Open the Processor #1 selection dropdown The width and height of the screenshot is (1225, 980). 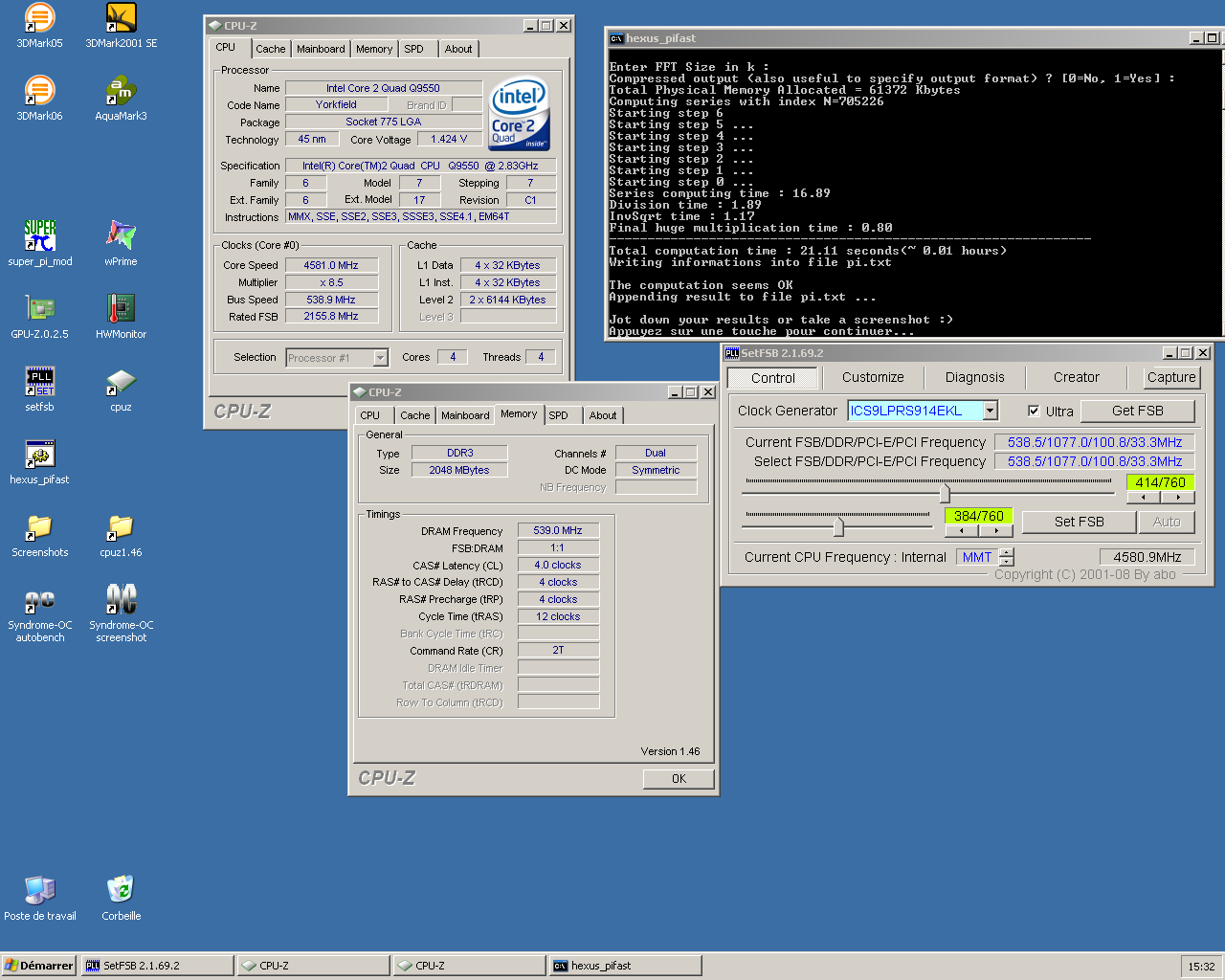click(x=380, y=358)
